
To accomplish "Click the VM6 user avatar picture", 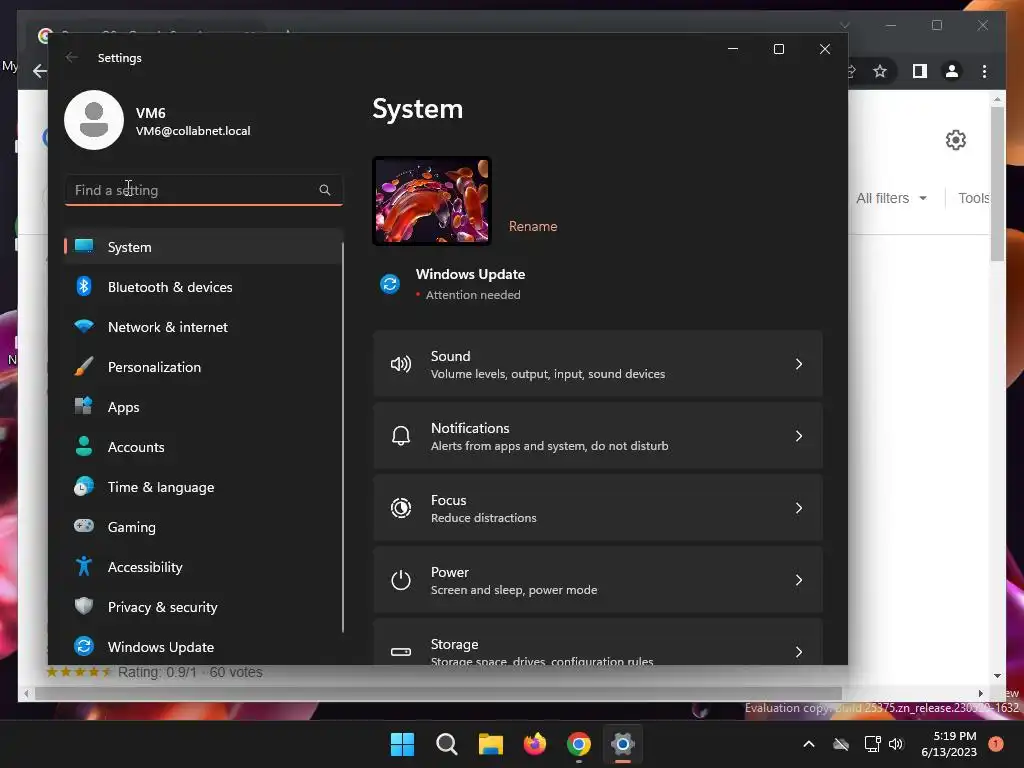I will (94, 120).
